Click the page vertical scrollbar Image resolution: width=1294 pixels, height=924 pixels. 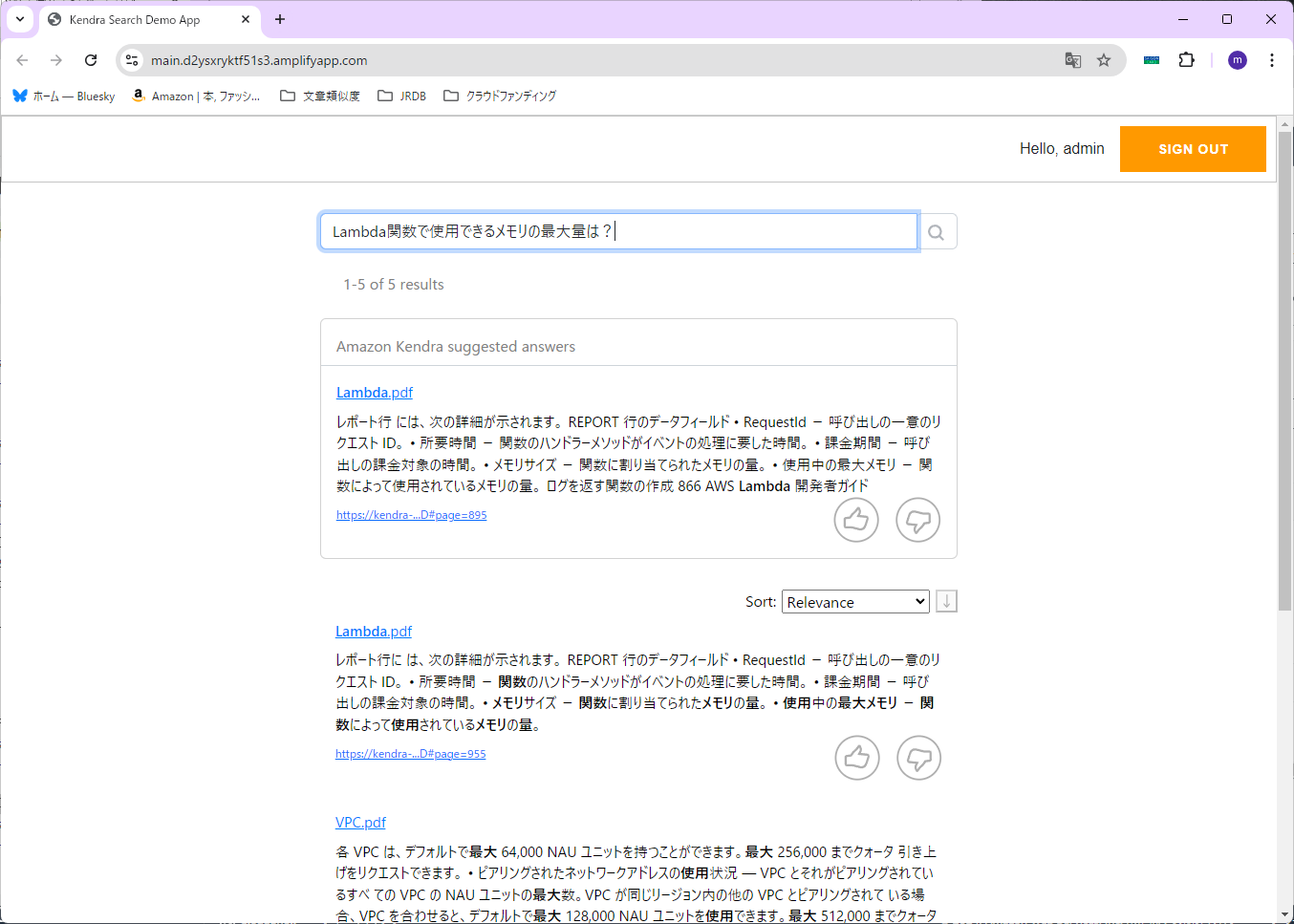pyautogui.click(x=1285, y=371)
